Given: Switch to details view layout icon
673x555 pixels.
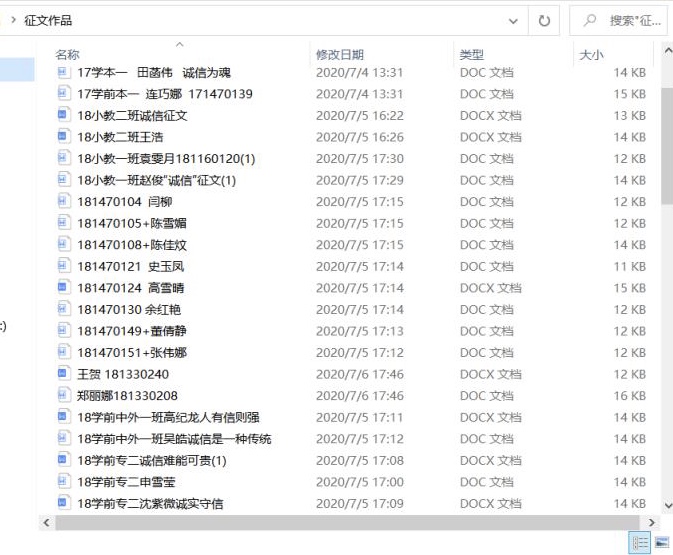Looking at the screenshot, I should (640, 542).
